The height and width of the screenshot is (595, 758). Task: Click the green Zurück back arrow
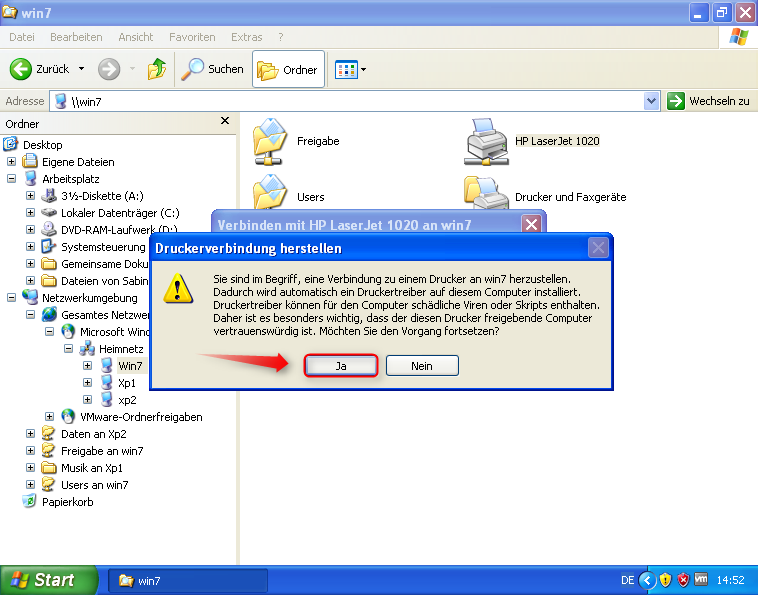(21, 69)
